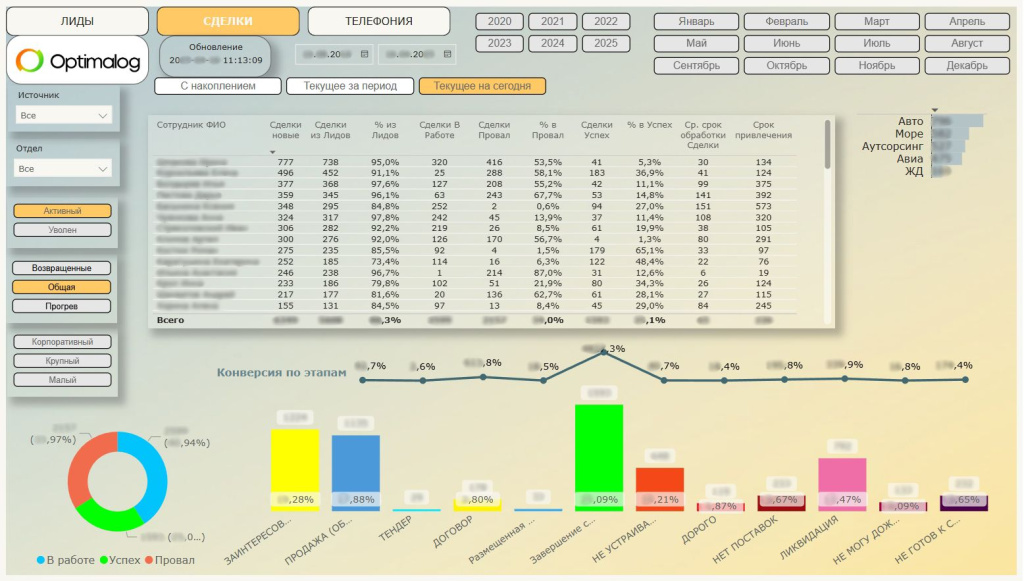Expand the Источник dropdown
This screenshot has height=581, width=1024.
64,116
